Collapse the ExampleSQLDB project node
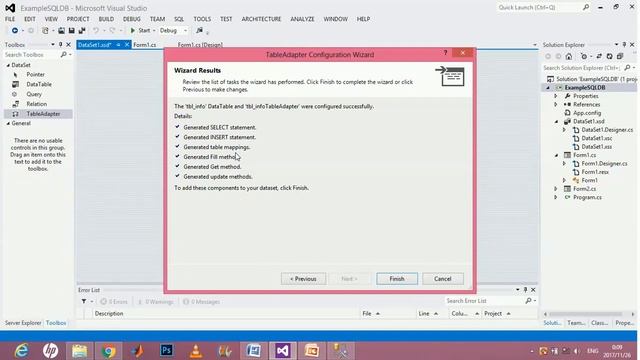The height and width of the screenshot is (360, 640). tap(549, 88)
